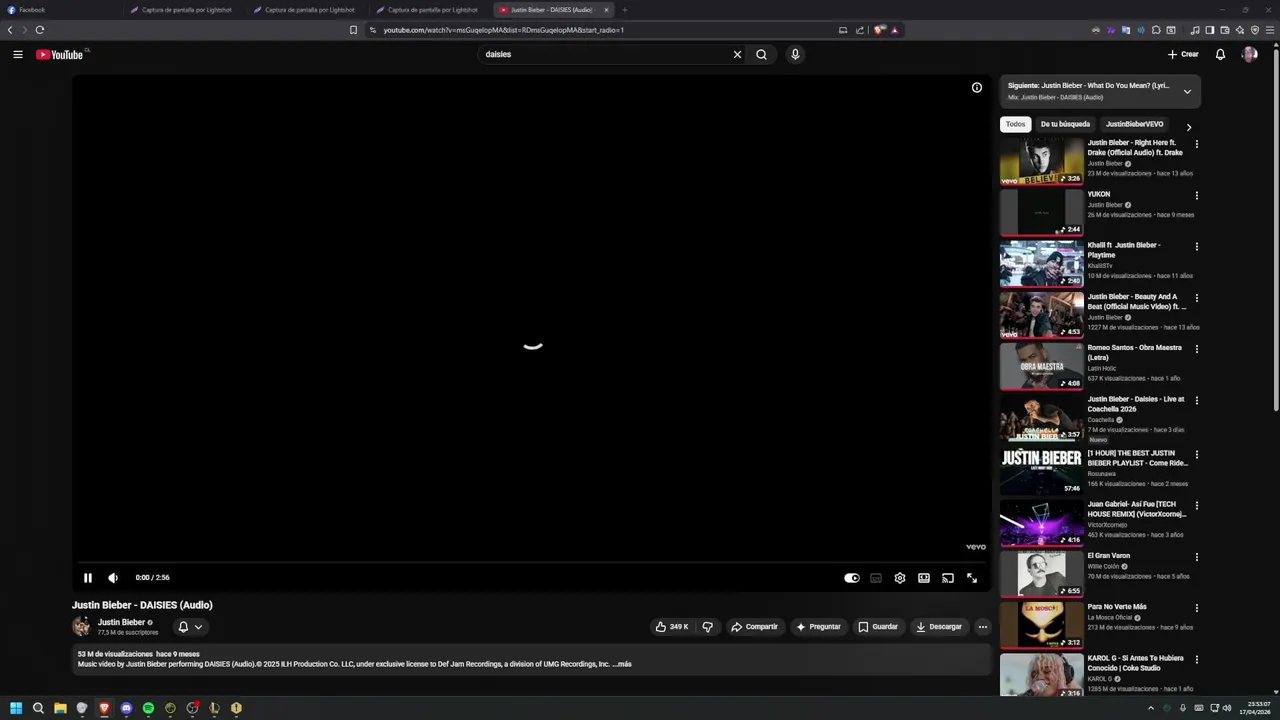Collapse the mix playlist panel chevron
This screenshot has width=1280, height=720.
(x=1187, y=91)
